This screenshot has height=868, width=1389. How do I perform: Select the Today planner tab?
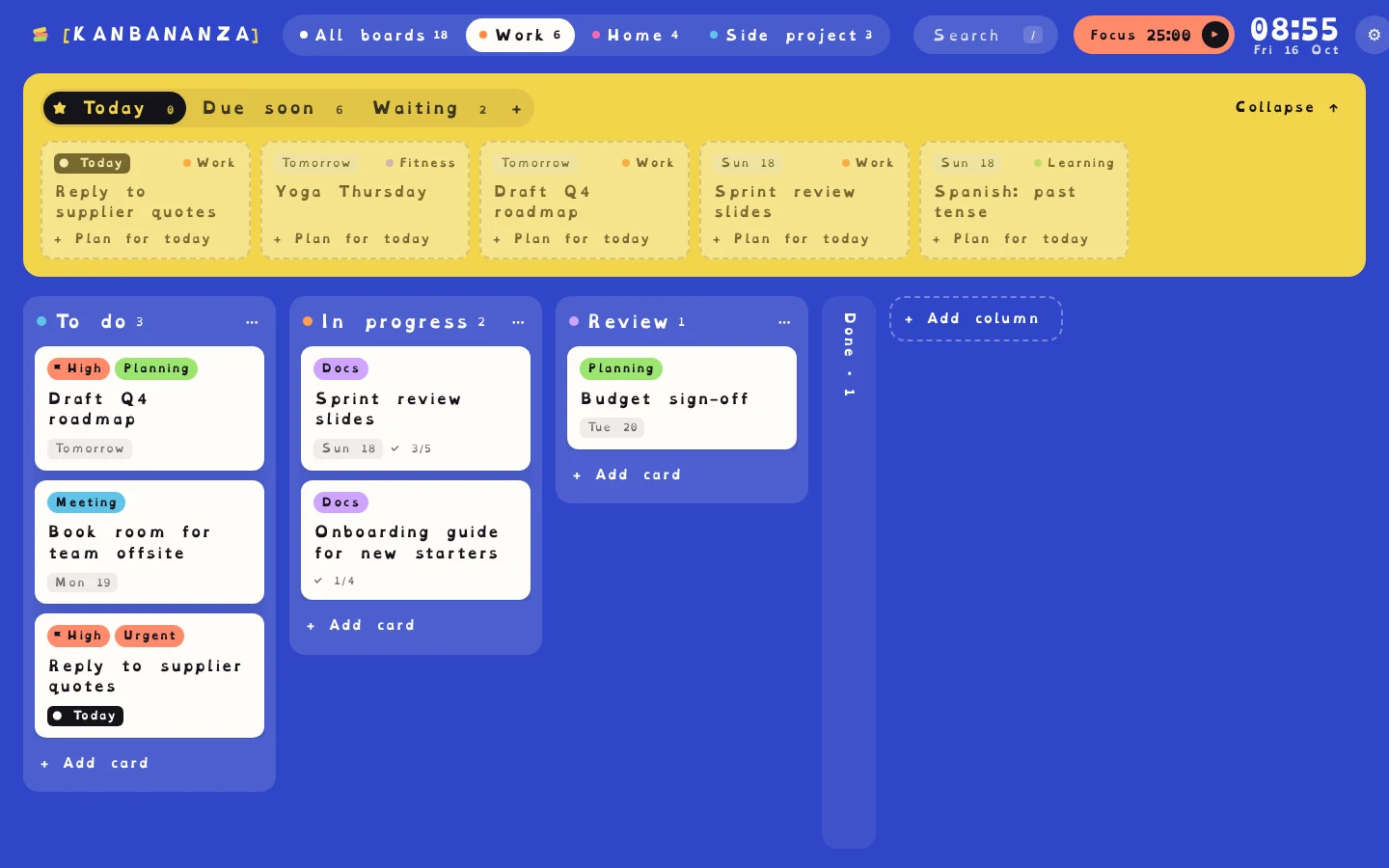114,108
